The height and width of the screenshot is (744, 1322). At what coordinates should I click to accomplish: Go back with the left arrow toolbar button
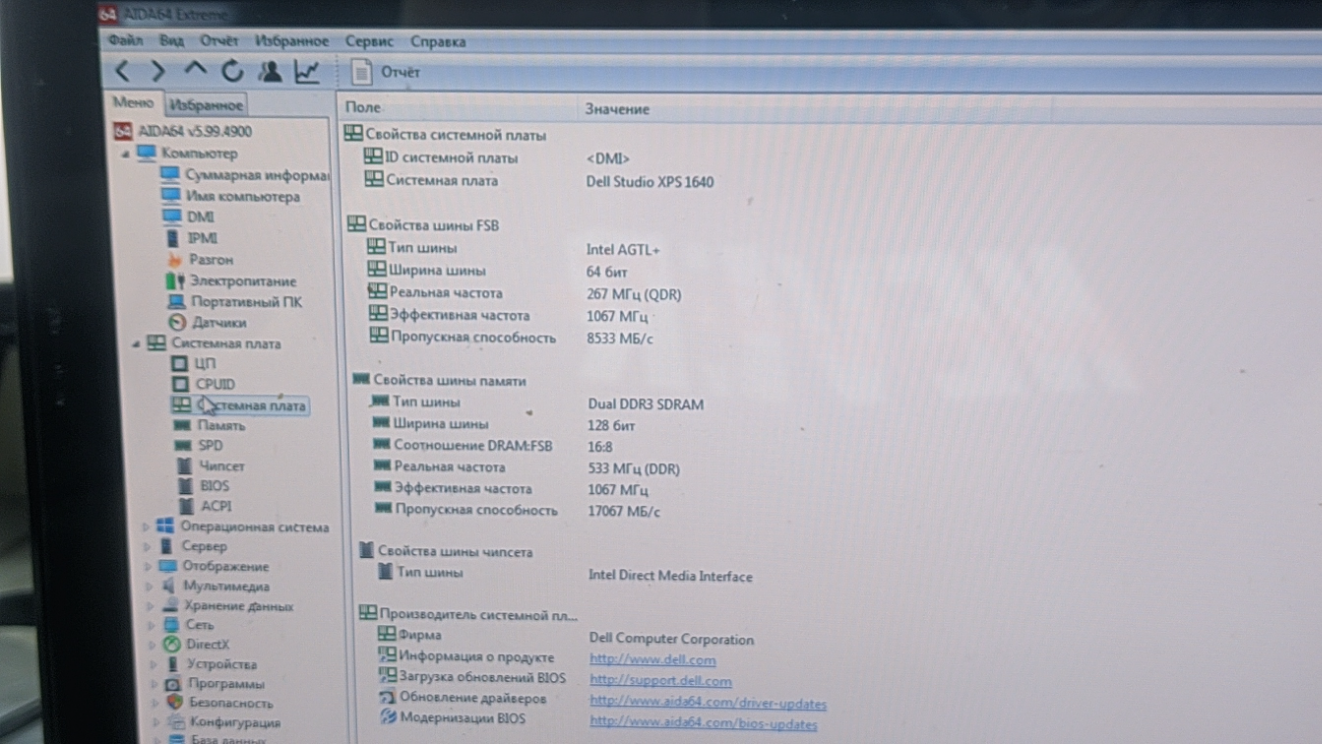(x=122, y=71)
